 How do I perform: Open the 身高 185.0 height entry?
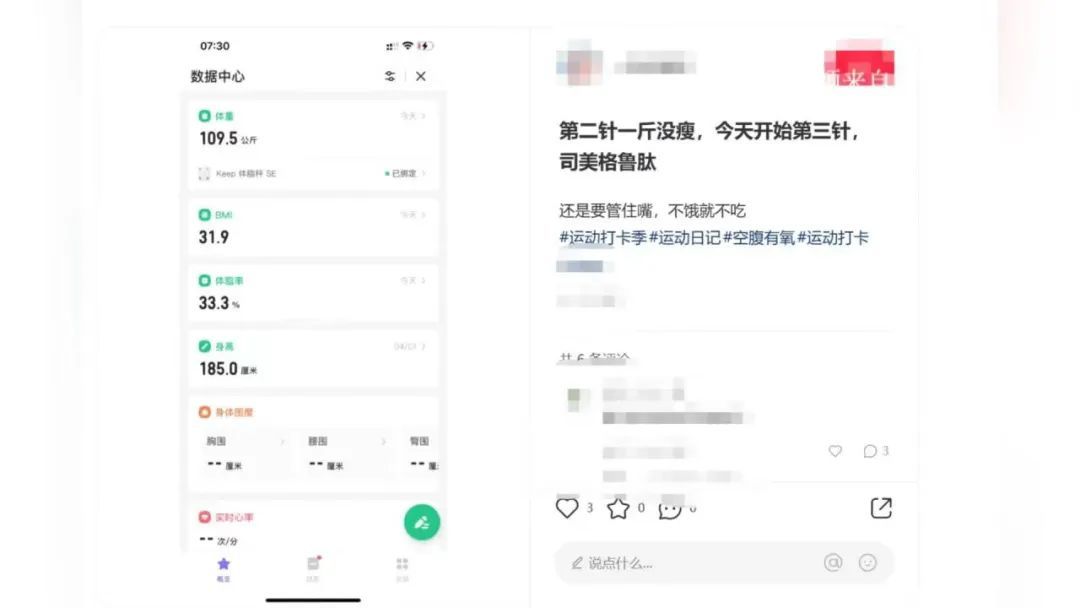(x=313, y=358)
